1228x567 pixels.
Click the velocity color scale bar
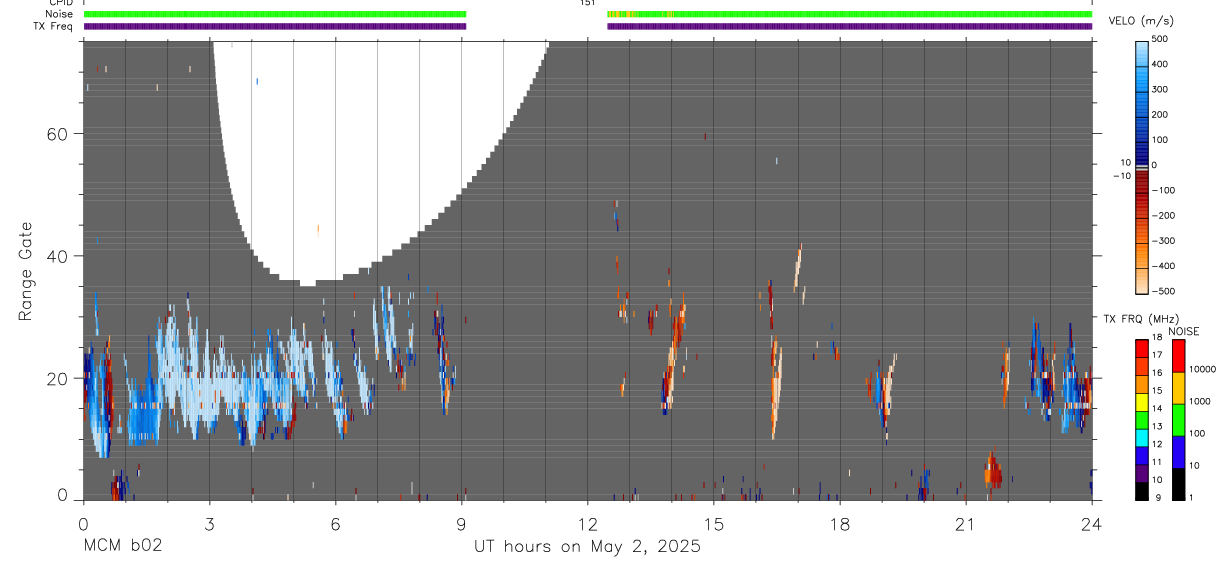click(x=1143, y=166)
